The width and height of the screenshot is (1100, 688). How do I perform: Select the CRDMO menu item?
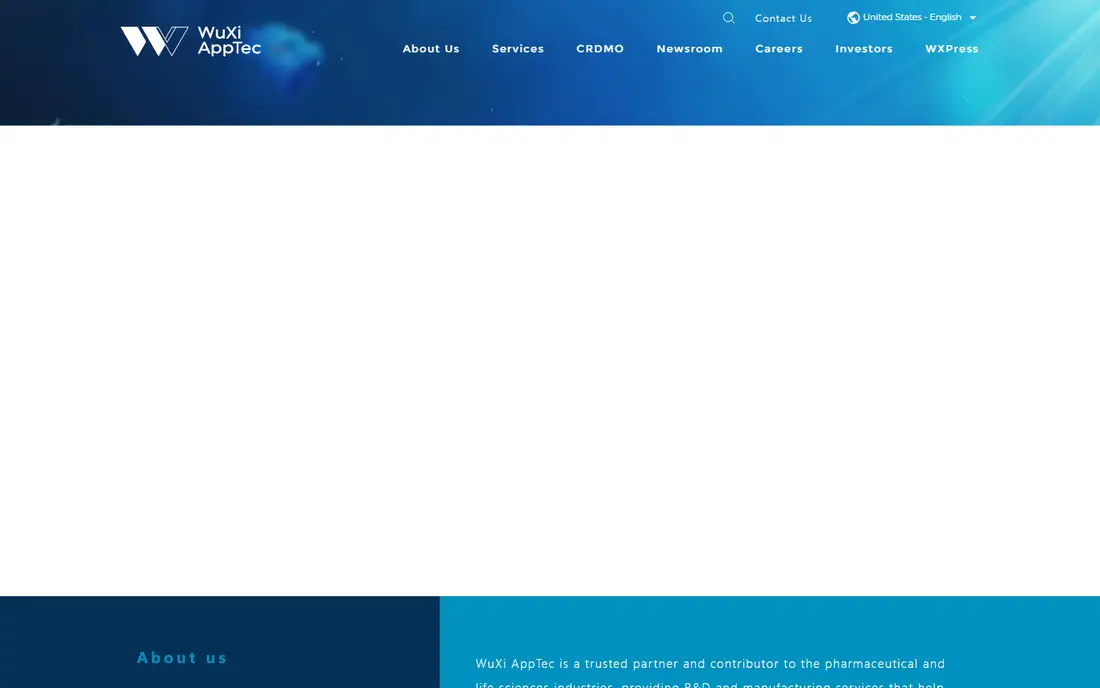pos(600,48)
